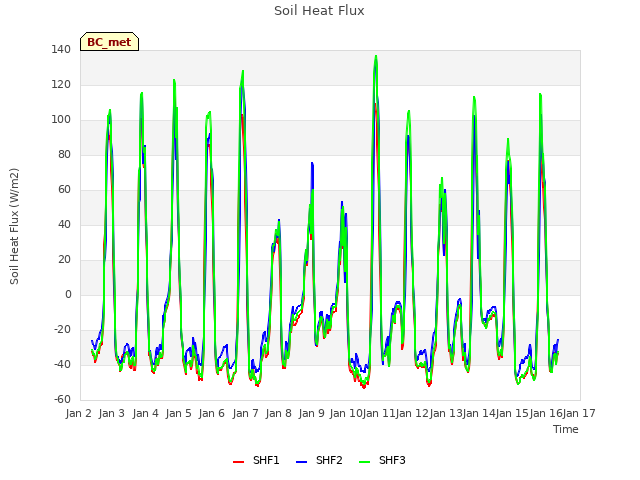The height and width of the screenshot is (480, 640).
Task: Click the blue SHF2 peak on Jan 9
Action: [312, 163]
